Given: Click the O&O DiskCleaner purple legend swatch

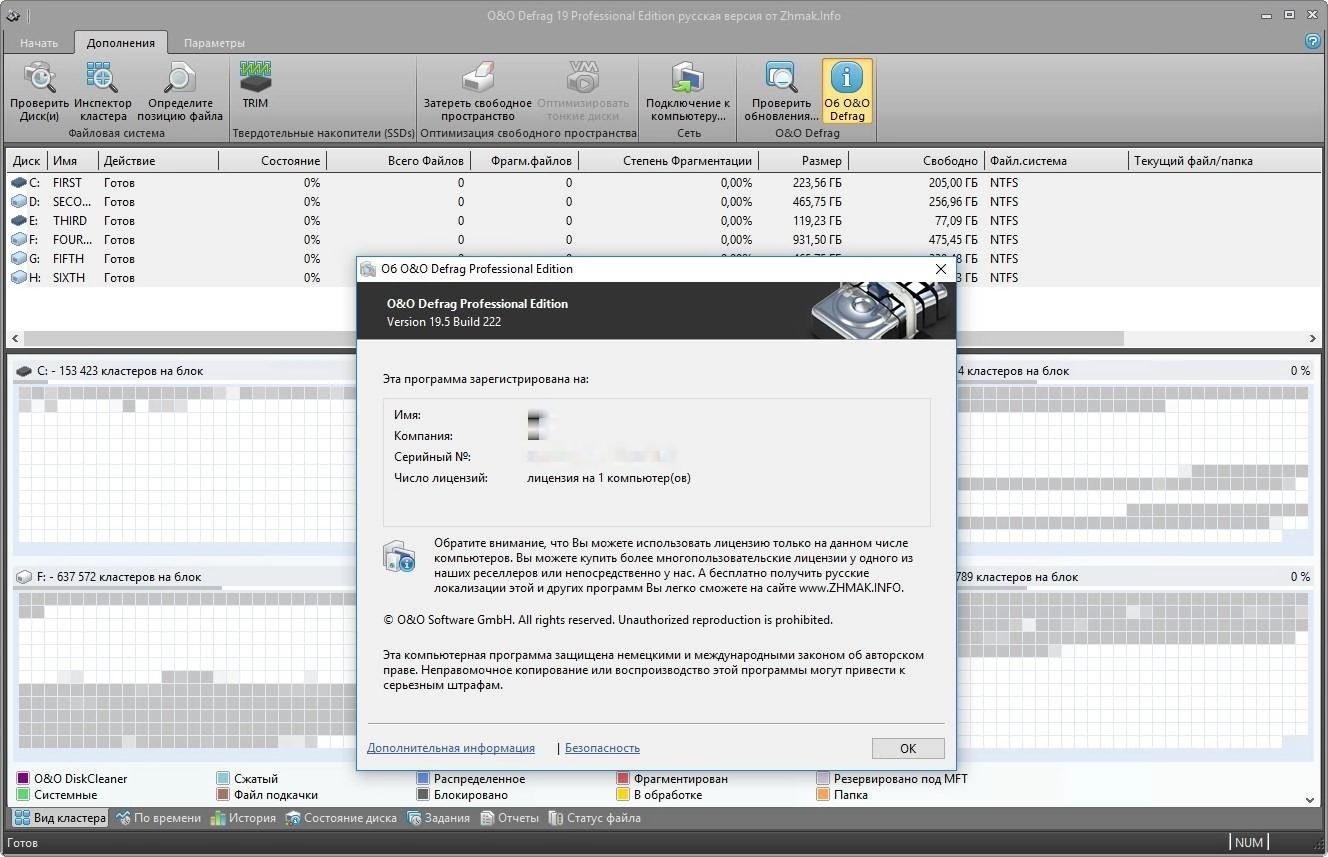Looking at the screenshot, I should pyautogui.click(x=24, y=778).
